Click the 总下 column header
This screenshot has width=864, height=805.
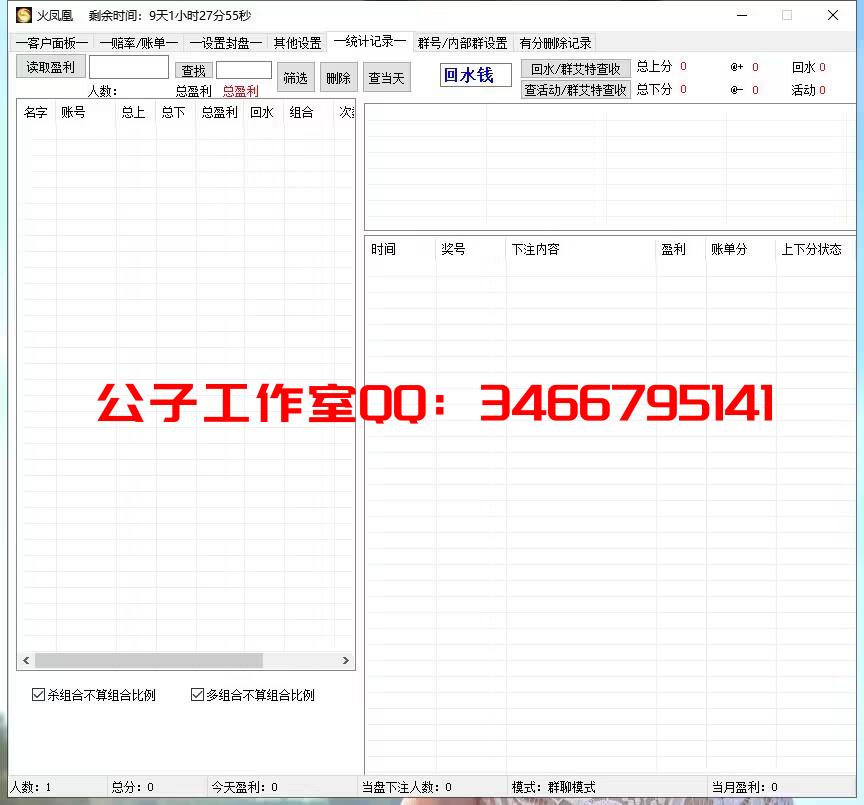click(175, 112)
